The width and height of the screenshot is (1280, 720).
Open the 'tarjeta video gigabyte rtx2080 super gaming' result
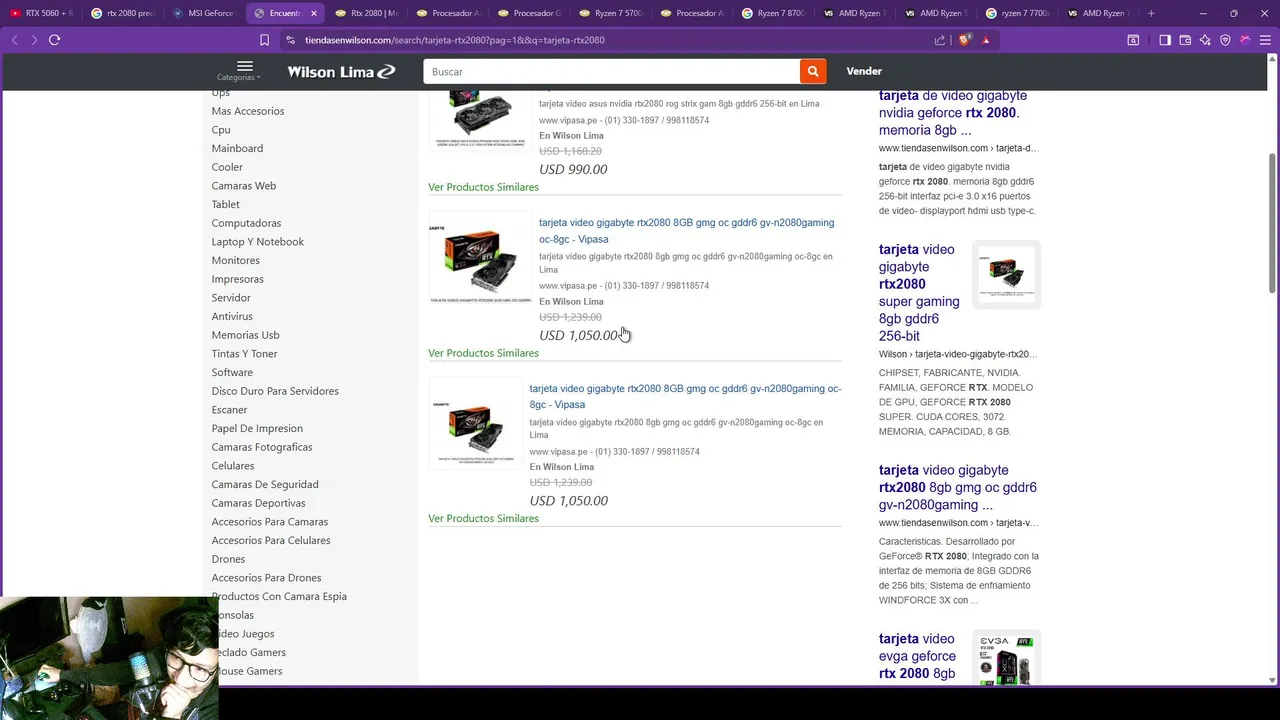point(919,292)
